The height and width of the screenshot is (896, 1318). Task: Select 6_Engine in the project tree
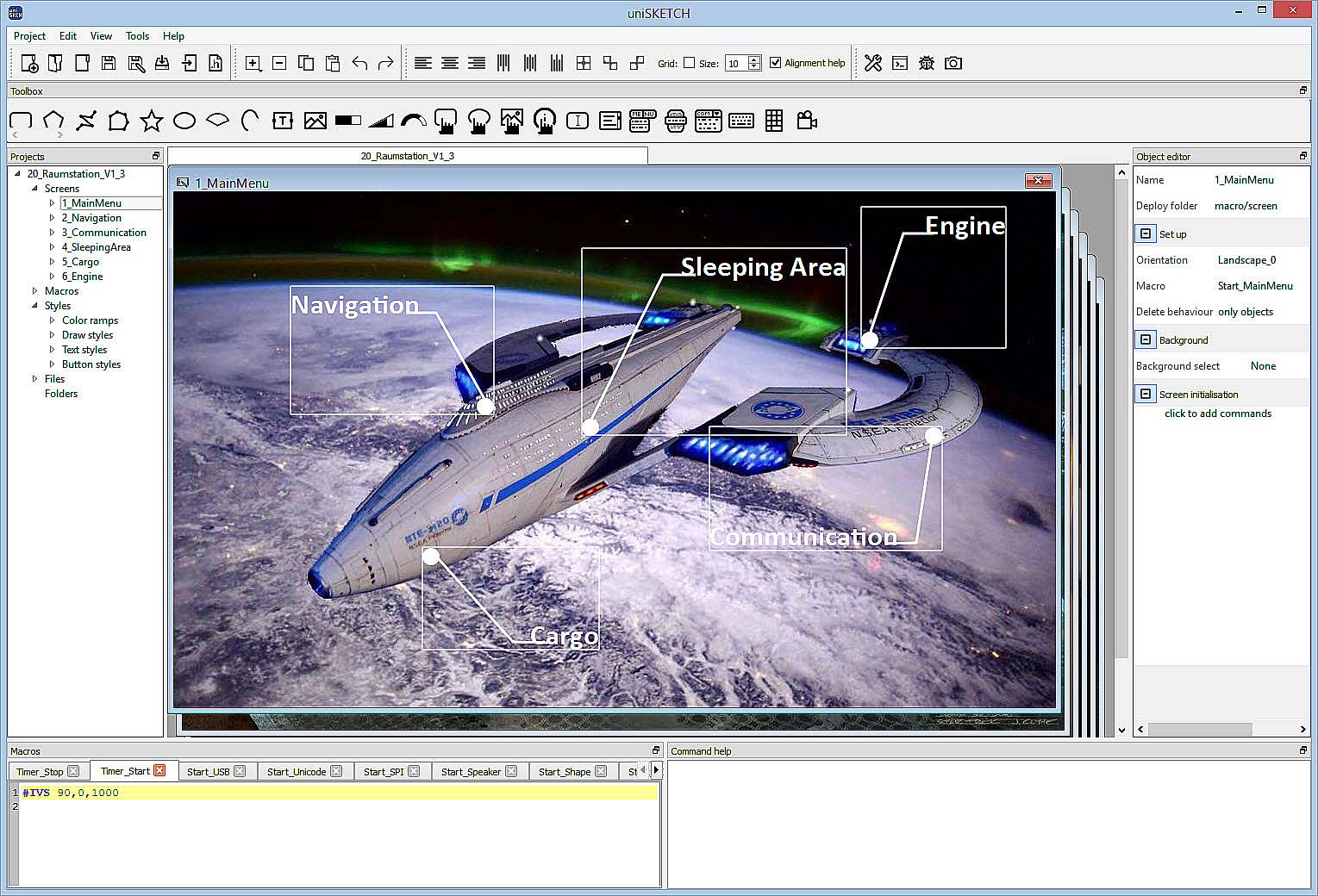click(x=82, y=277)
